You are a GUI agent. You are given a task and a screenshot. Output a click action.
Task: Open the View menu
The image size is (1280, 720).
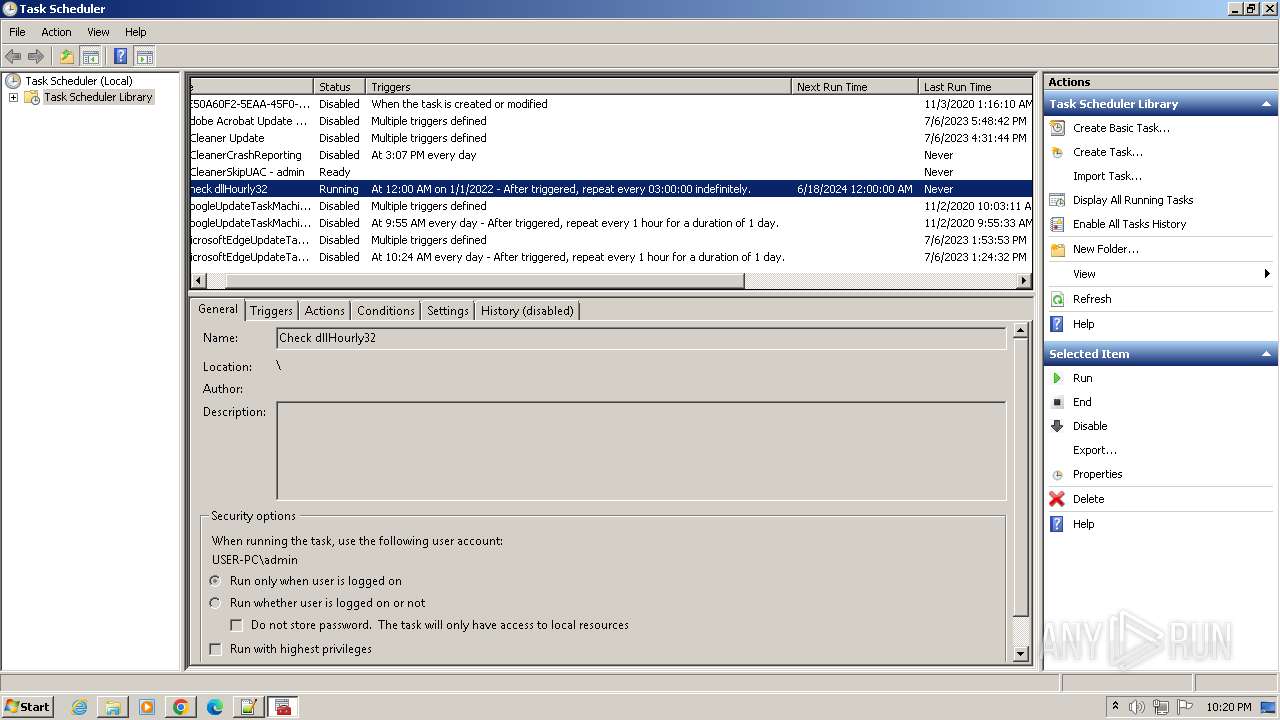point(98,32)
